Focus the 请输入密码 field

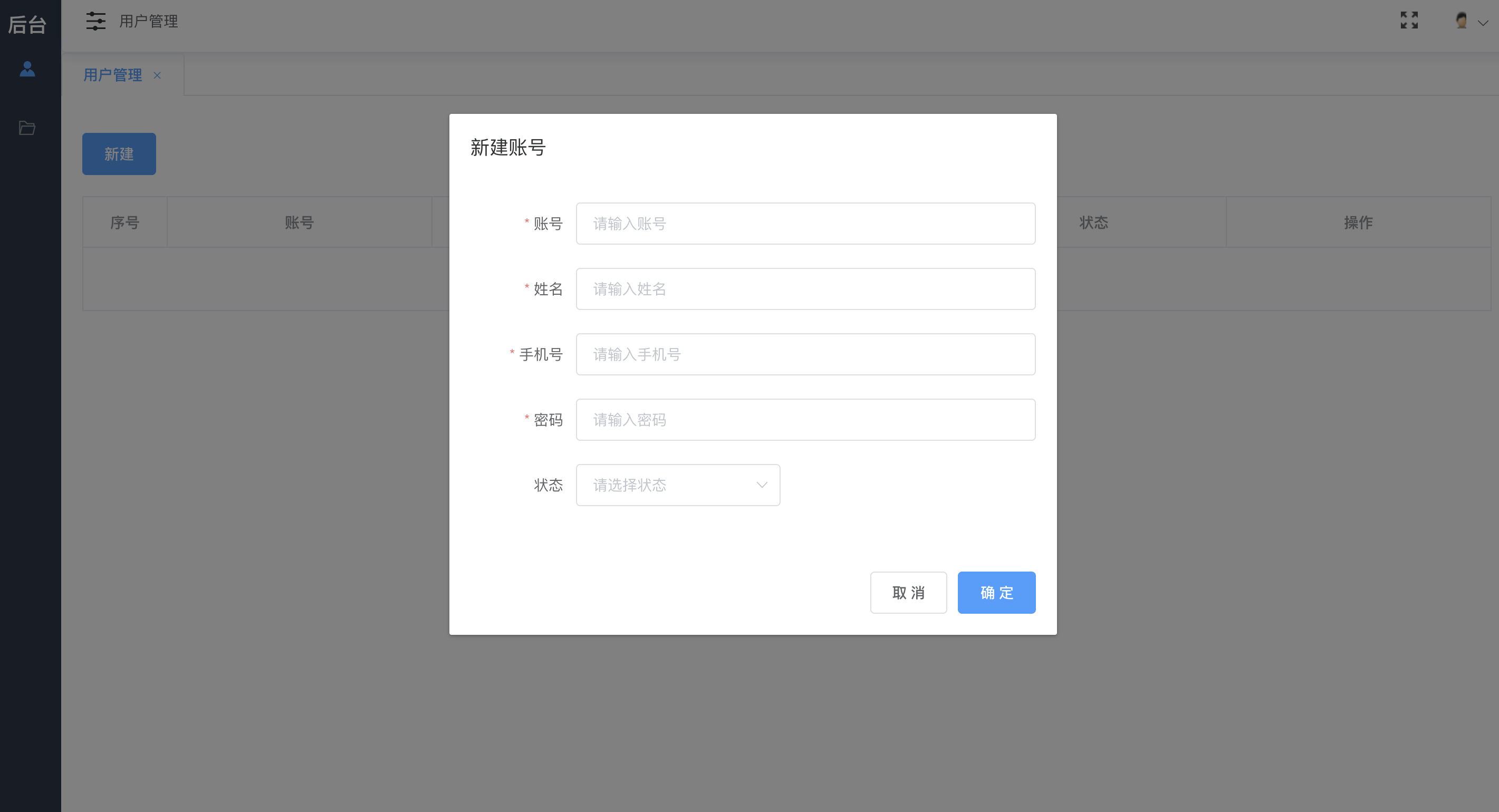(805, 420)
